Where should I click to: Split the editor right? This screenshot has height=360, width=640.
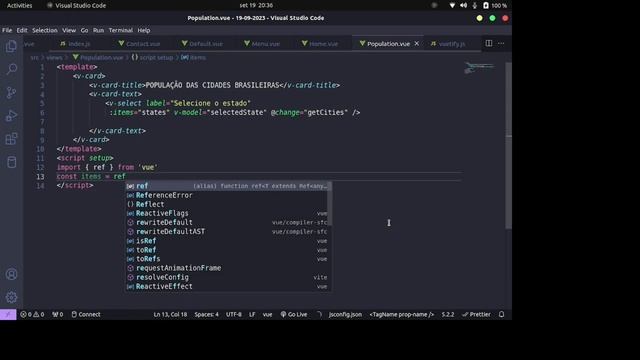489,43
